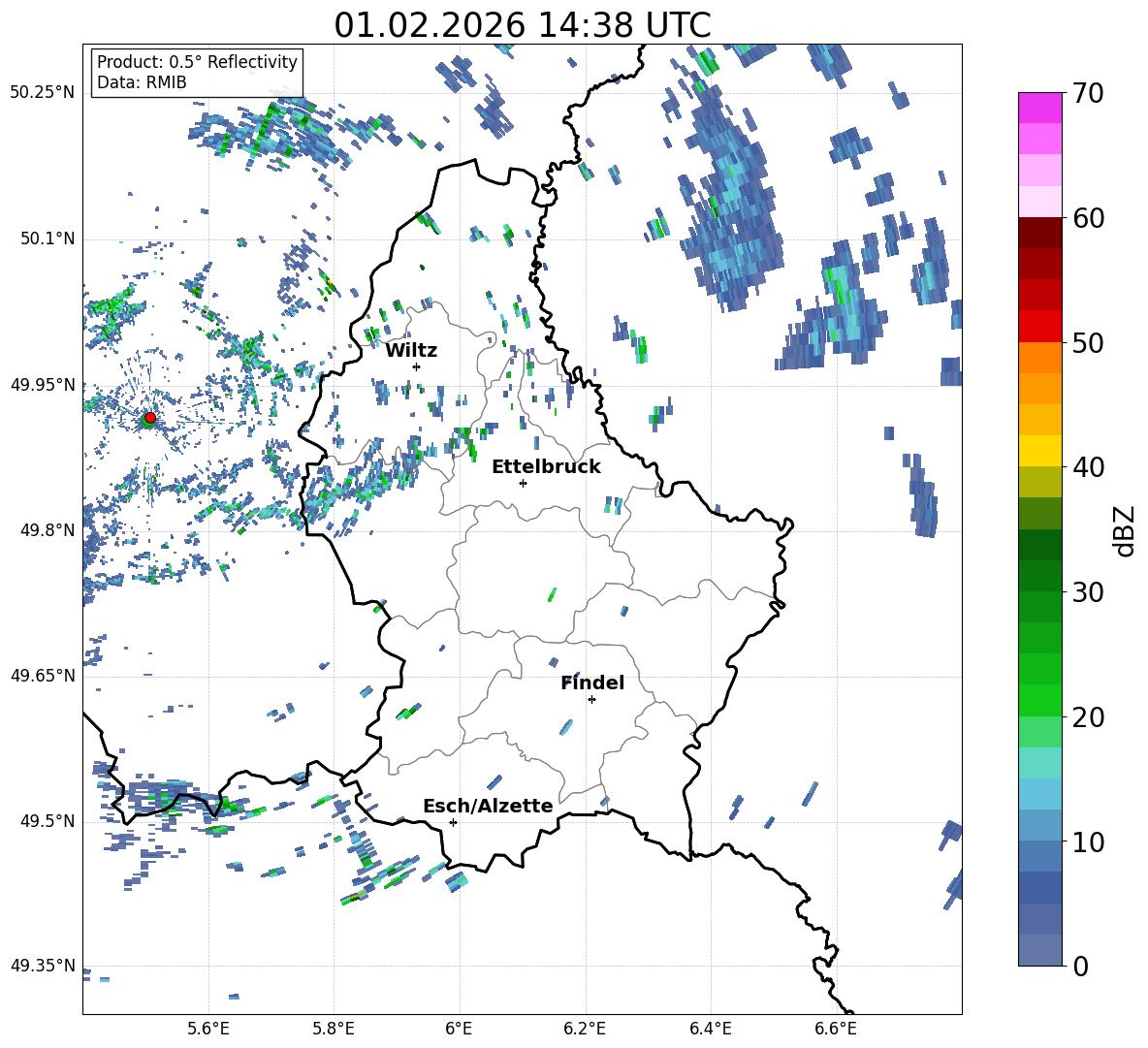This screenshot has width=1148, height=1048.
Task: Click the cross marker below Wiltz
Action: point(417,366)
